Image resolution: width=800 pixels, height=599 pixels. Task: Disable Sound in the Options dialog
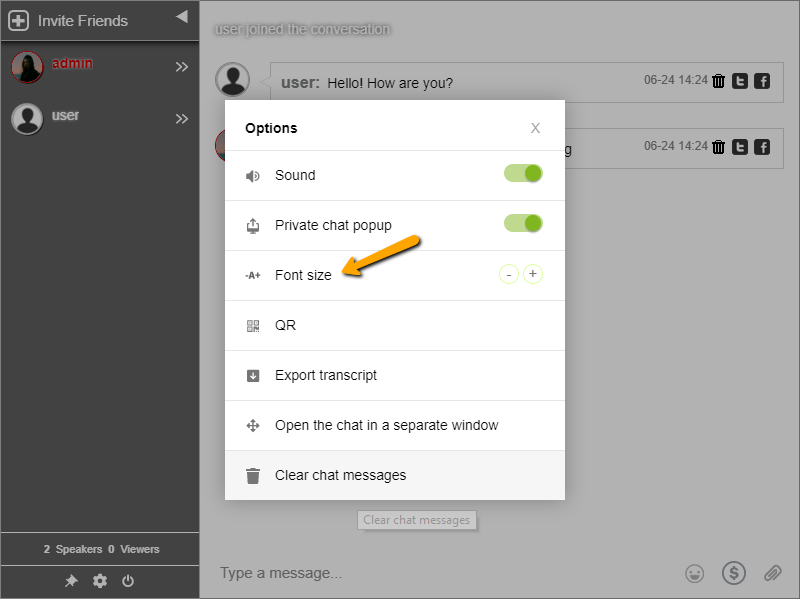tap(522, 173)
